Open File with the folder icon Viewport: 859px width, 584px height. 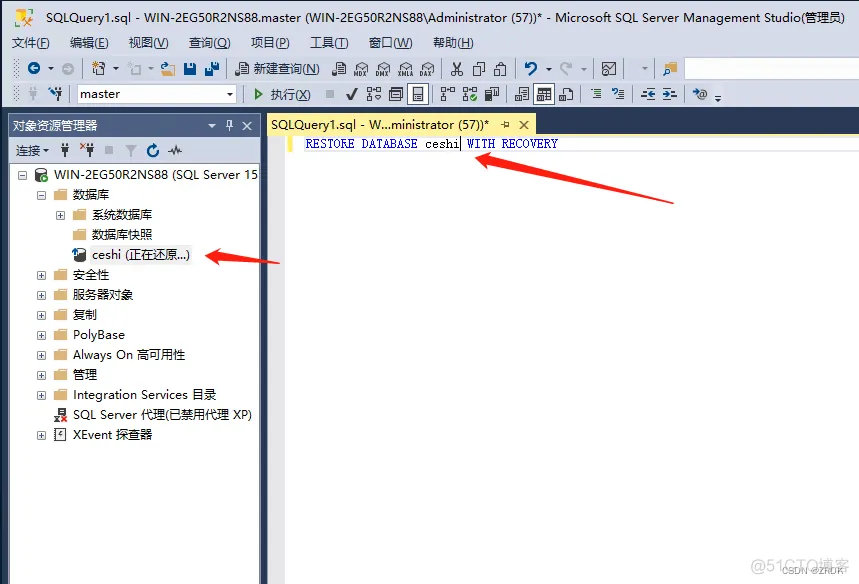[x=168, y=68]
